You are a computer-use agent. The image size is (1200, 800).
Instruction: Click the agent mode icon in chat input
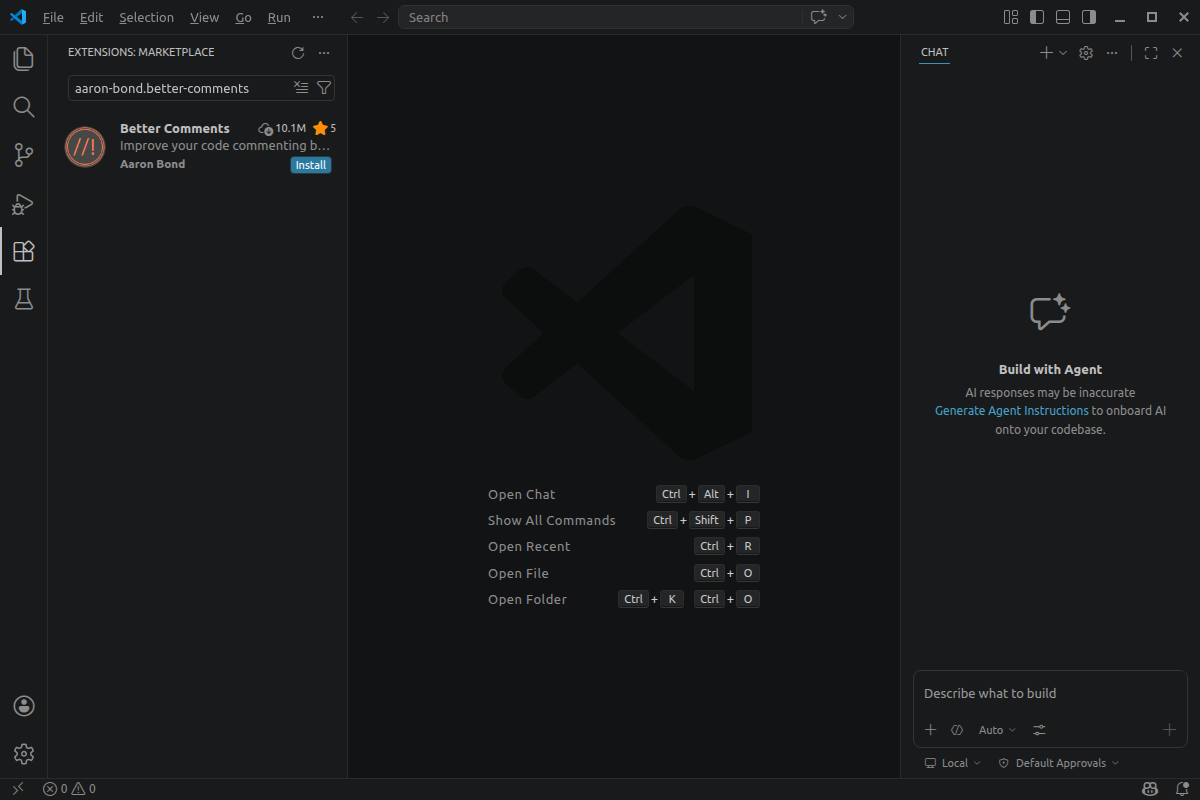957,730
